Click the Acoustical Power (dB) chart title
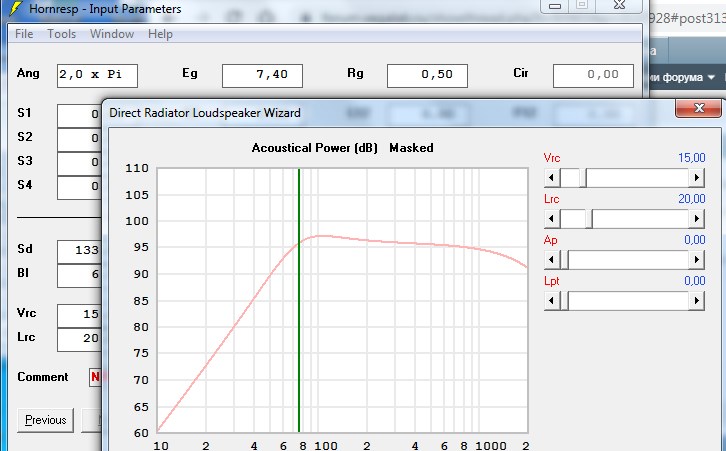The image size is (726, 451). click(315, 148)
